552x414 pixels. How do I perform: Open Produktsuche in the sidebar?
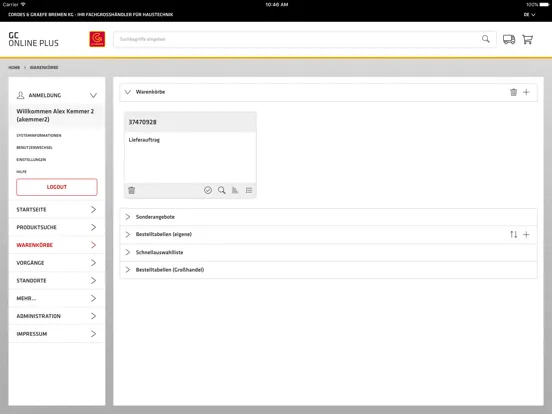tap(56, 227)
